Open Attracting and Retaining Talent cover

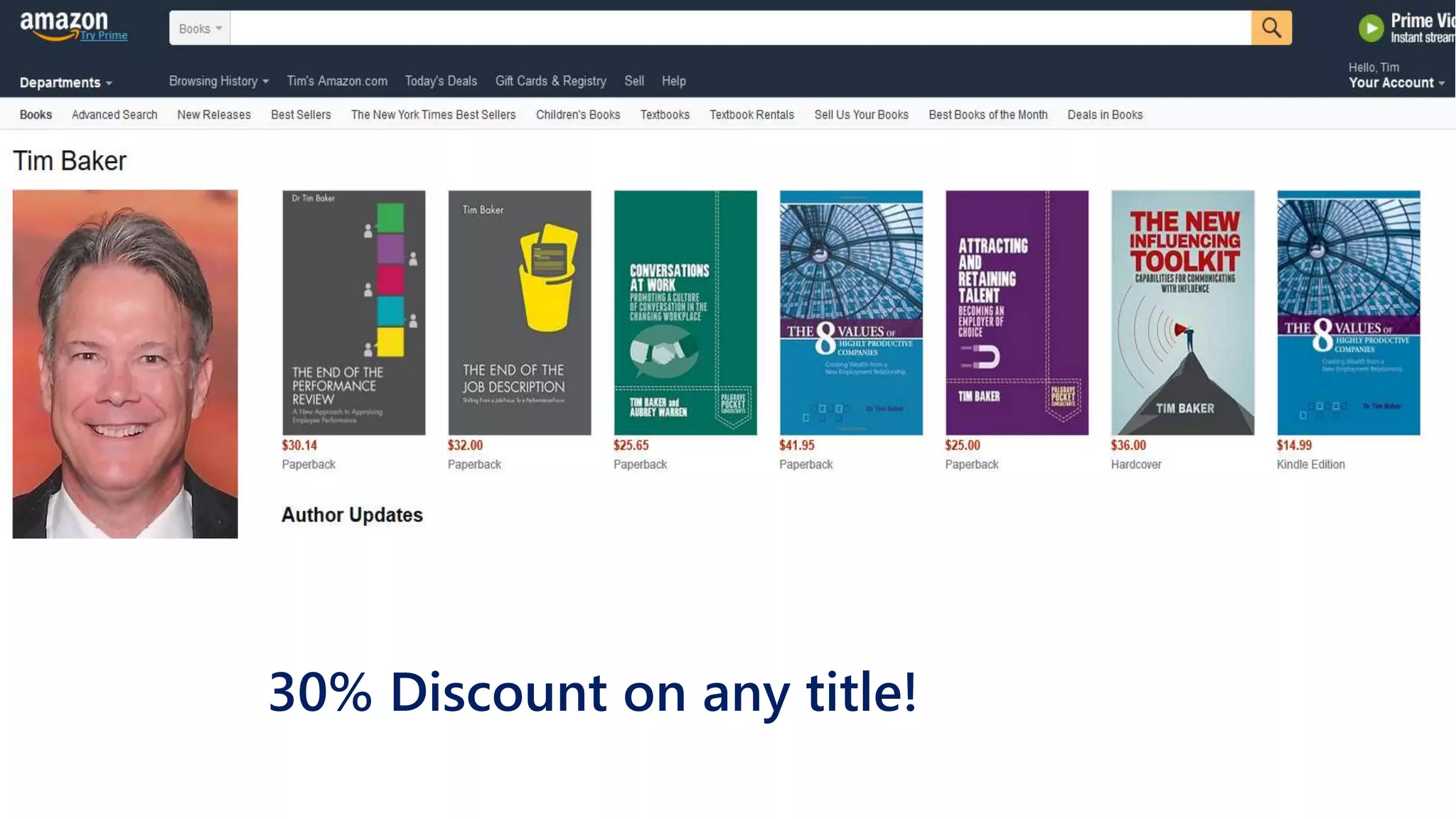pyautogui.click(x=1017, y=312)
